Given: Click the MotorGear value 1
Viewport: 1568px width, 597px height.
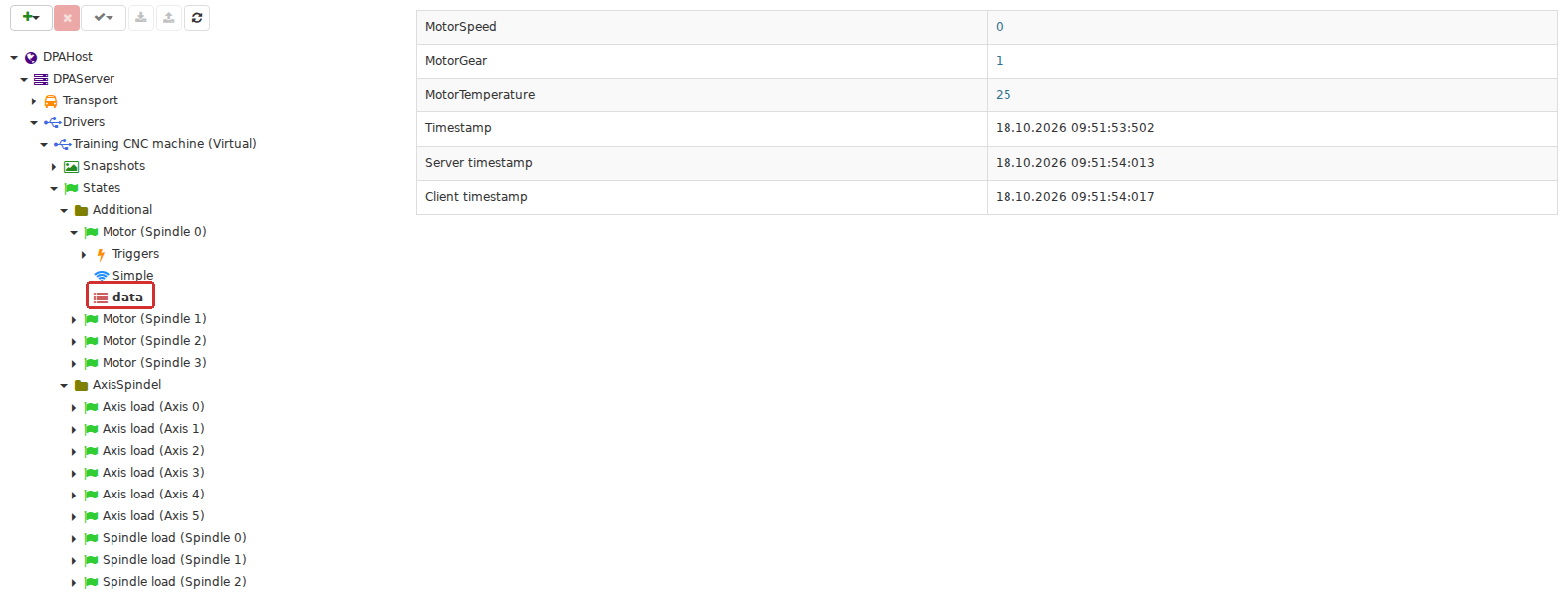Looking at the screenshot, I should [x=1000, y=61].
